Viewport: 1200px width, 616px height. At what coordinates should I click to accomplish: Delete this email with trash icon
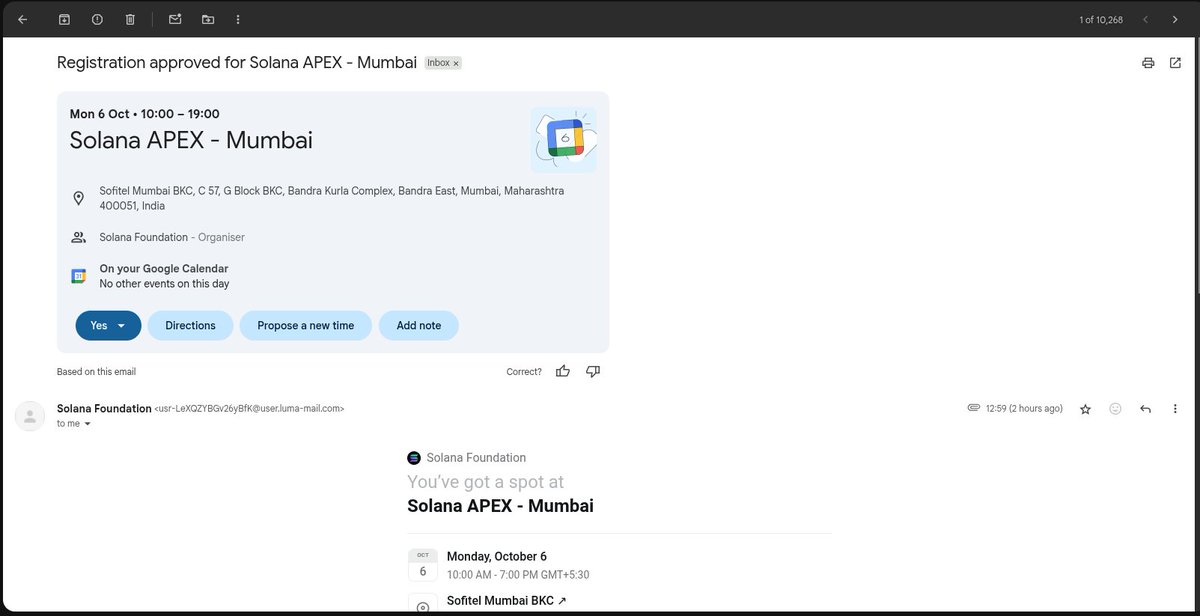coord(130,19)
